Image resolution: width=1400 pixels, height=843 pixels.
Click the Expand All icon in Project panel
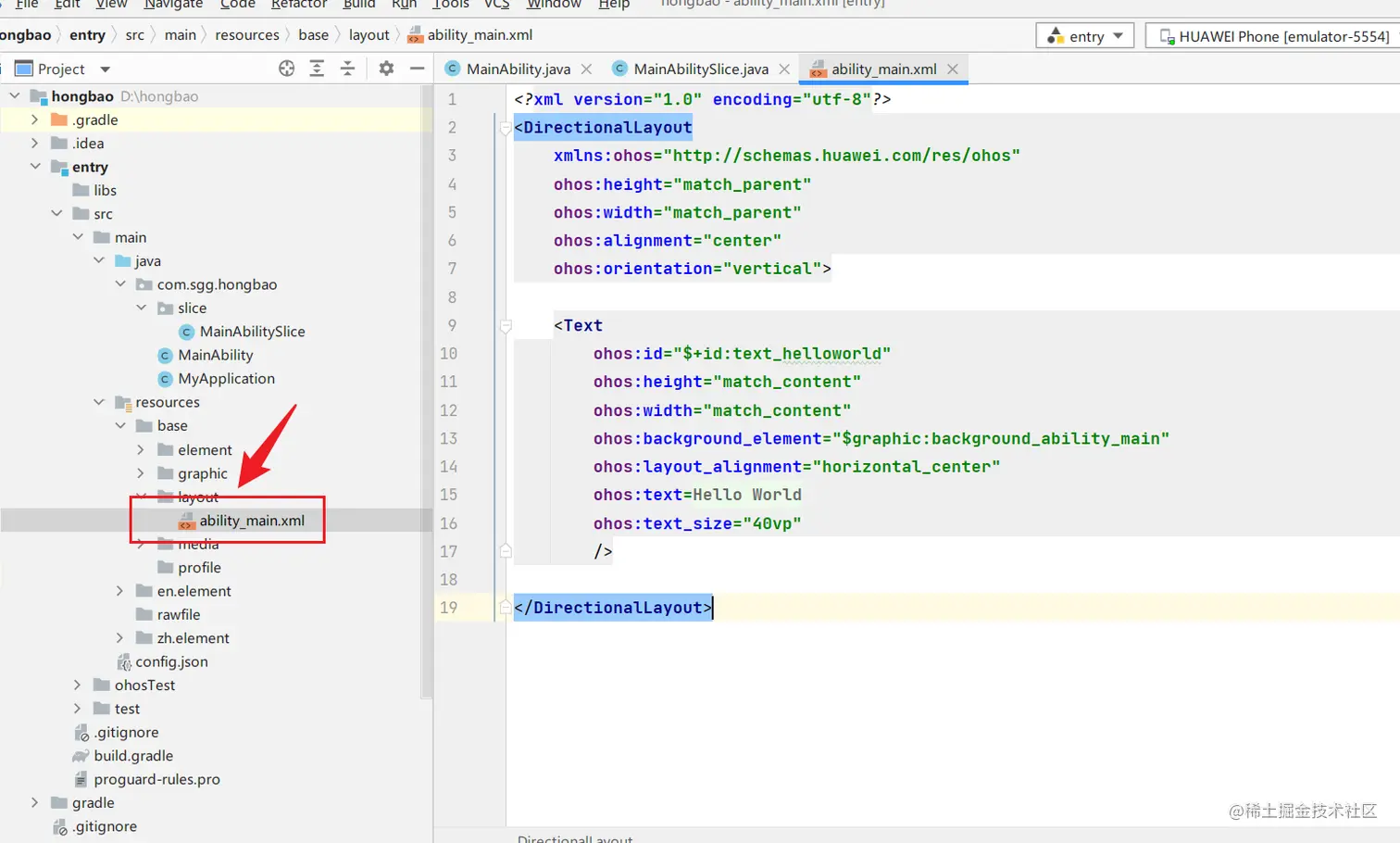pyautogui.click(x=317, y=69)
